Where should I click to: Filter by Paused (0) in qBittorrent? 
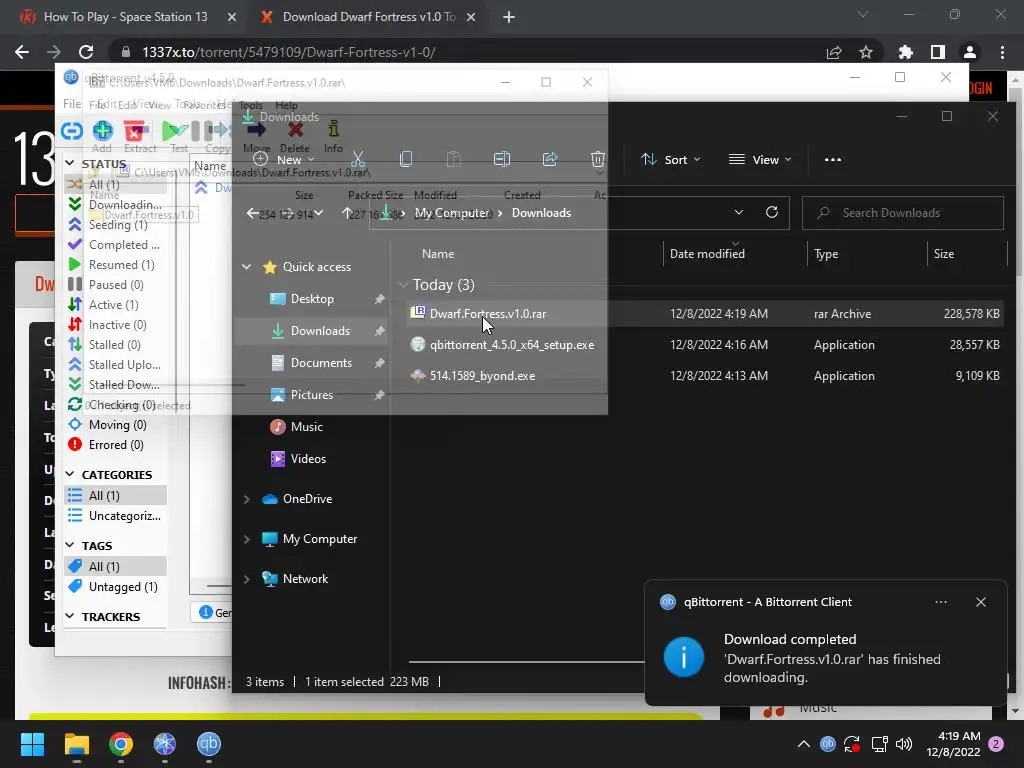pyautogui.click(x=116, y=285)
